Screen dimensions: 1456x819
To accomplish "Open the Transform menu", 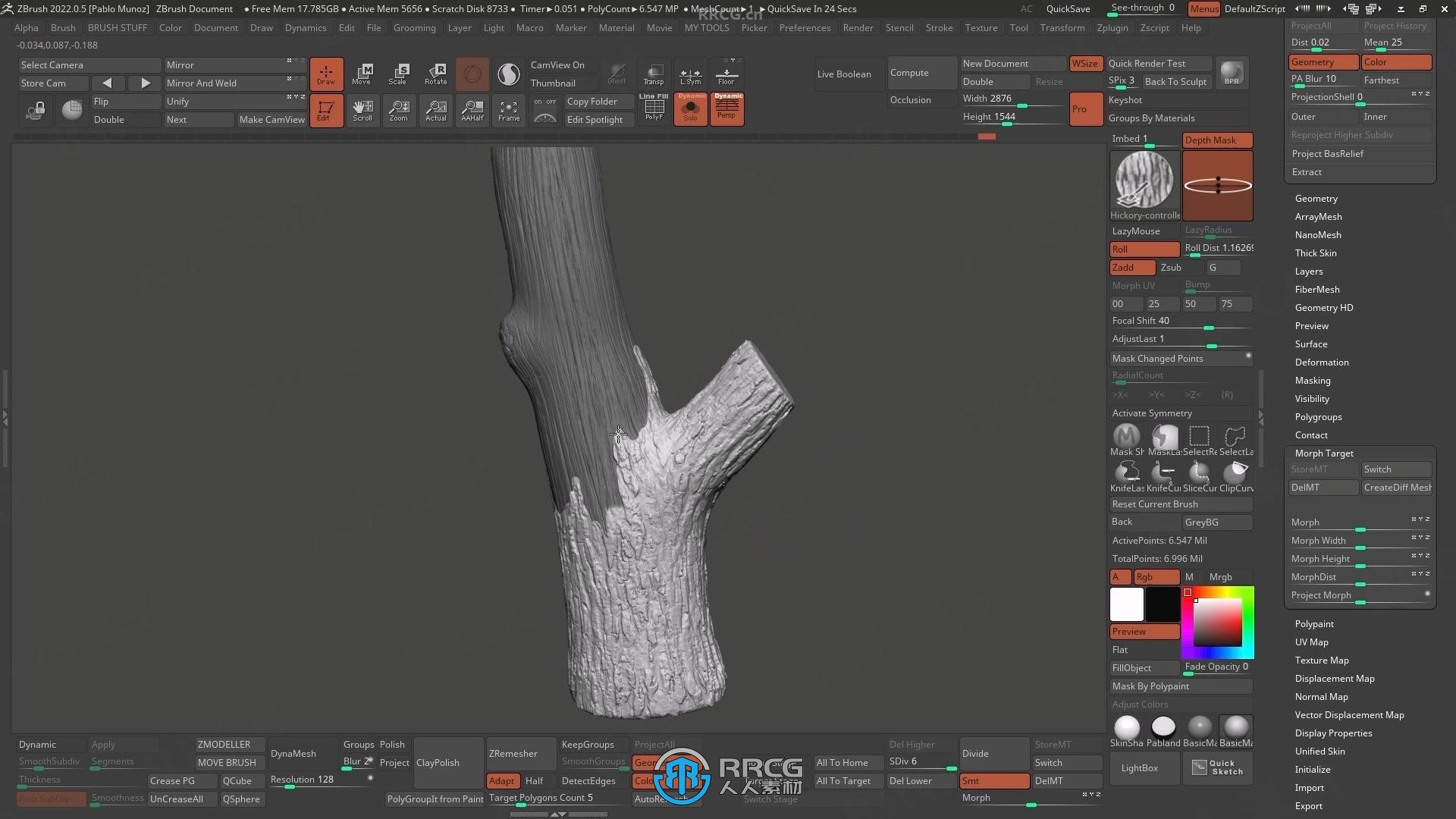I will point(1062,28).
